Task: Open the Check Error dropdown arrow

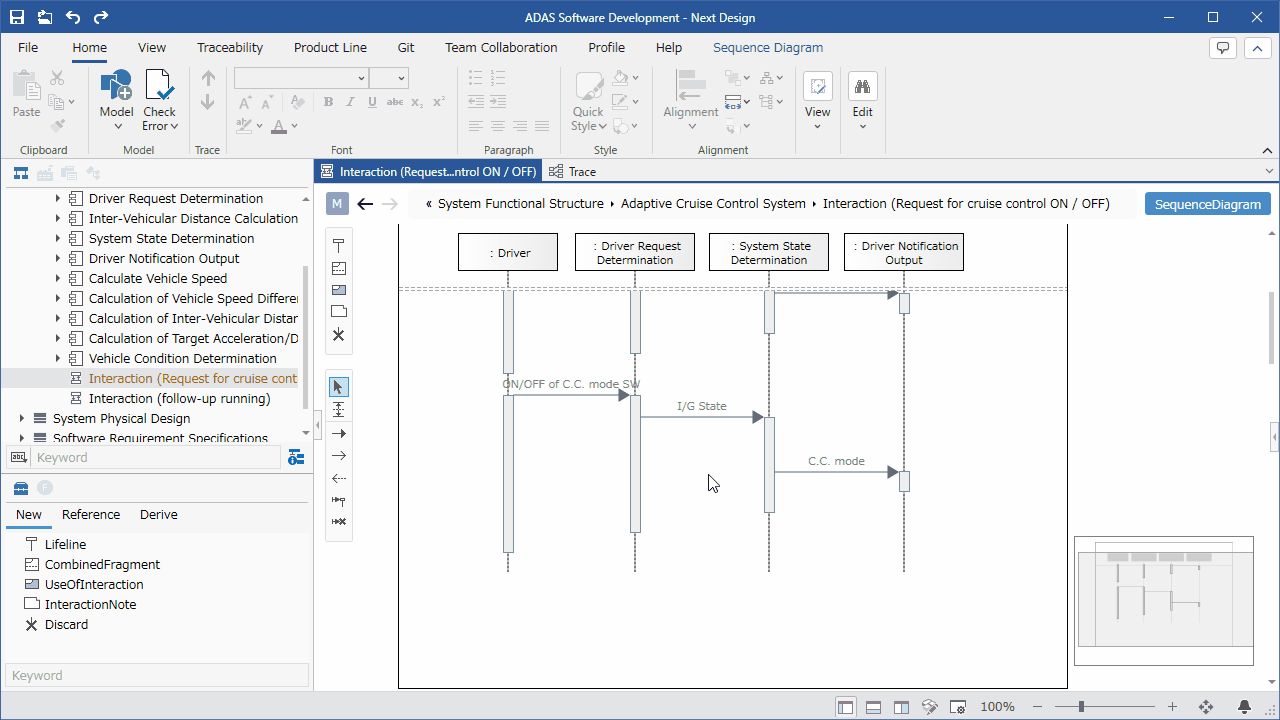Action: click(x=174, y=126)
